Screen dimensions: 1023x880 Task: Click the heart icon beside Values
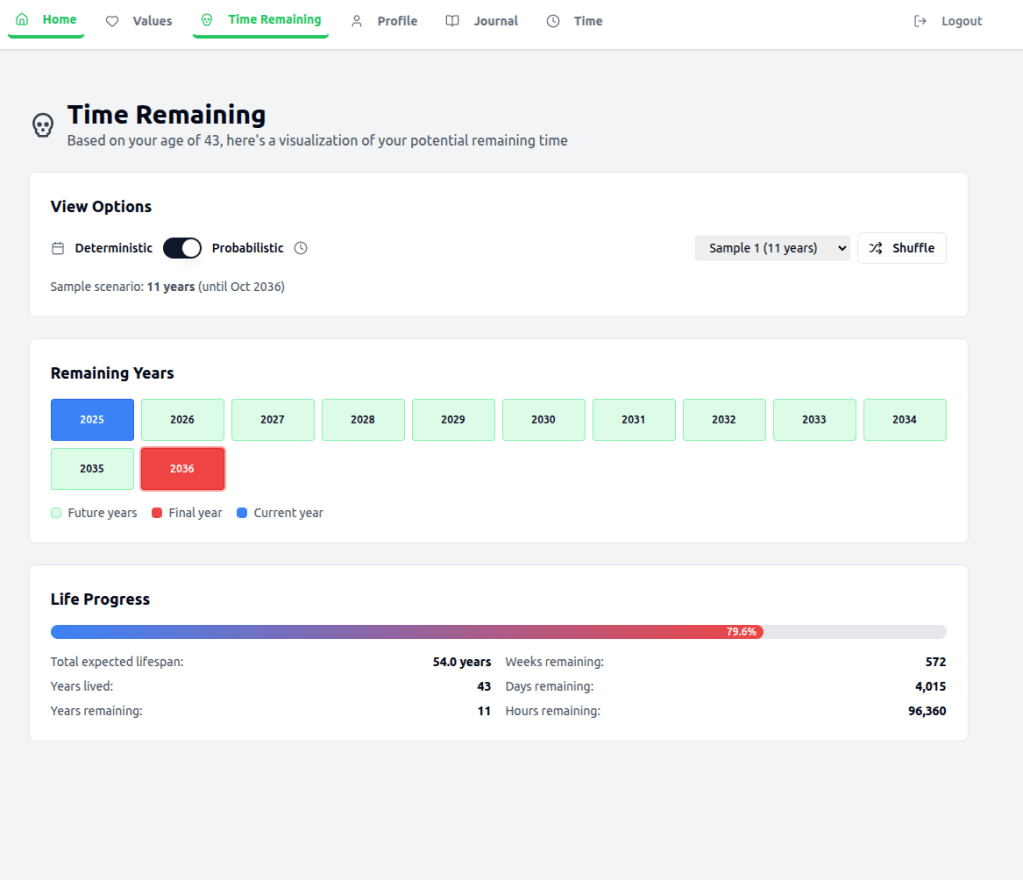112,21
